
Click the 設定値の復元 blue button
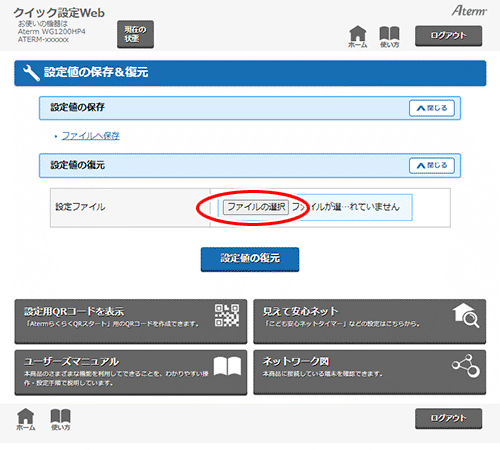click(250, 259)
